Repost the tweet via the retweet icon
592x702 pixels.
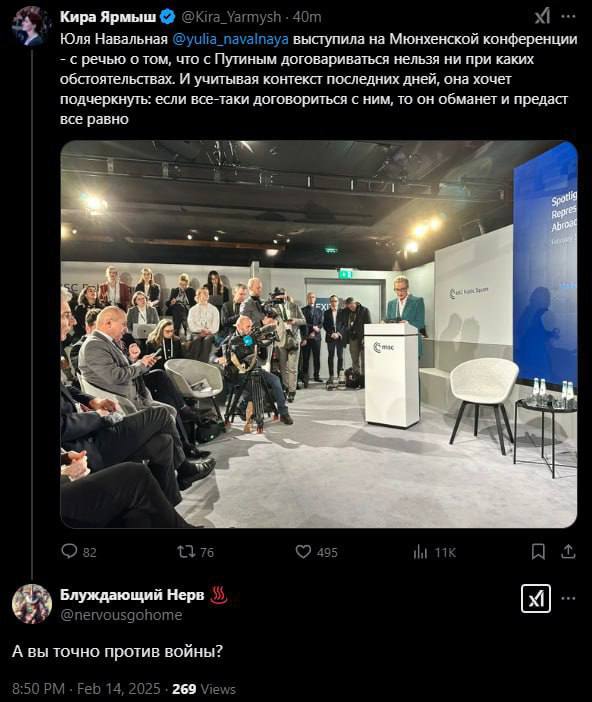[x=185, y=551]
